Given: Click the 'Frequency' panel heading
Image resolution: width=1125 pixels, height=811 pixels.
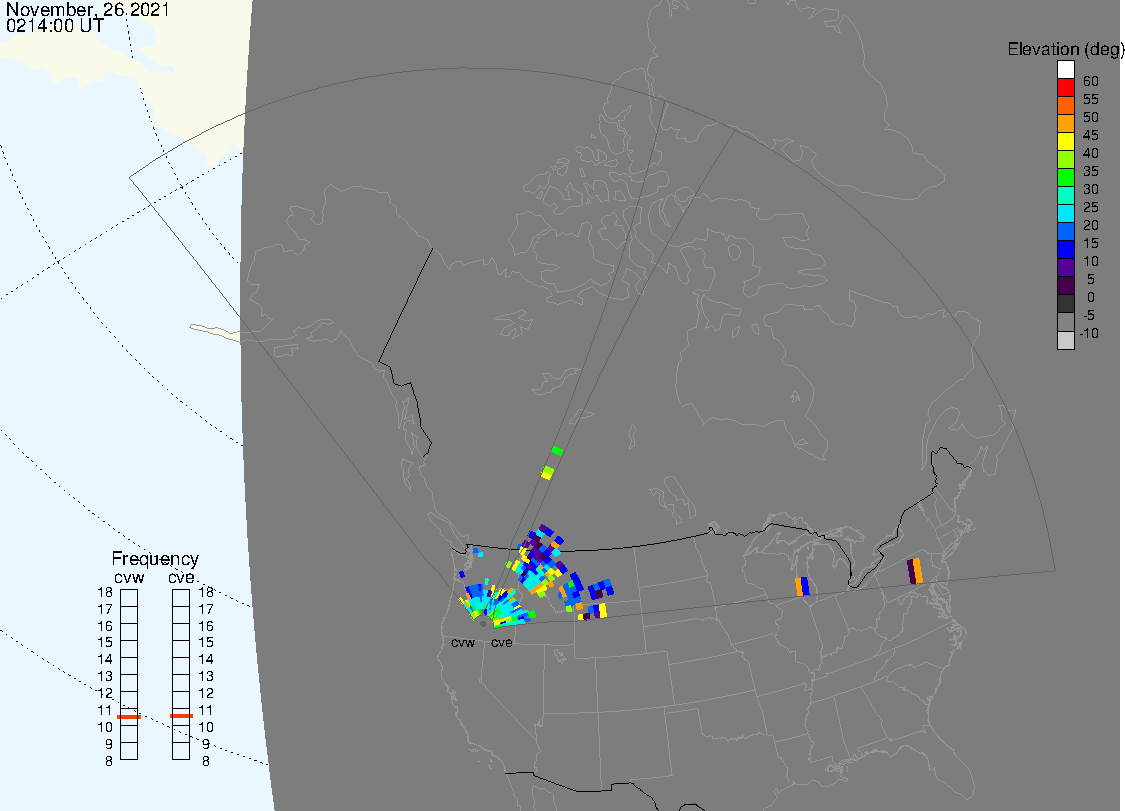Looking at the screenshot, I should pyautogui.click(x=155, y=559).
